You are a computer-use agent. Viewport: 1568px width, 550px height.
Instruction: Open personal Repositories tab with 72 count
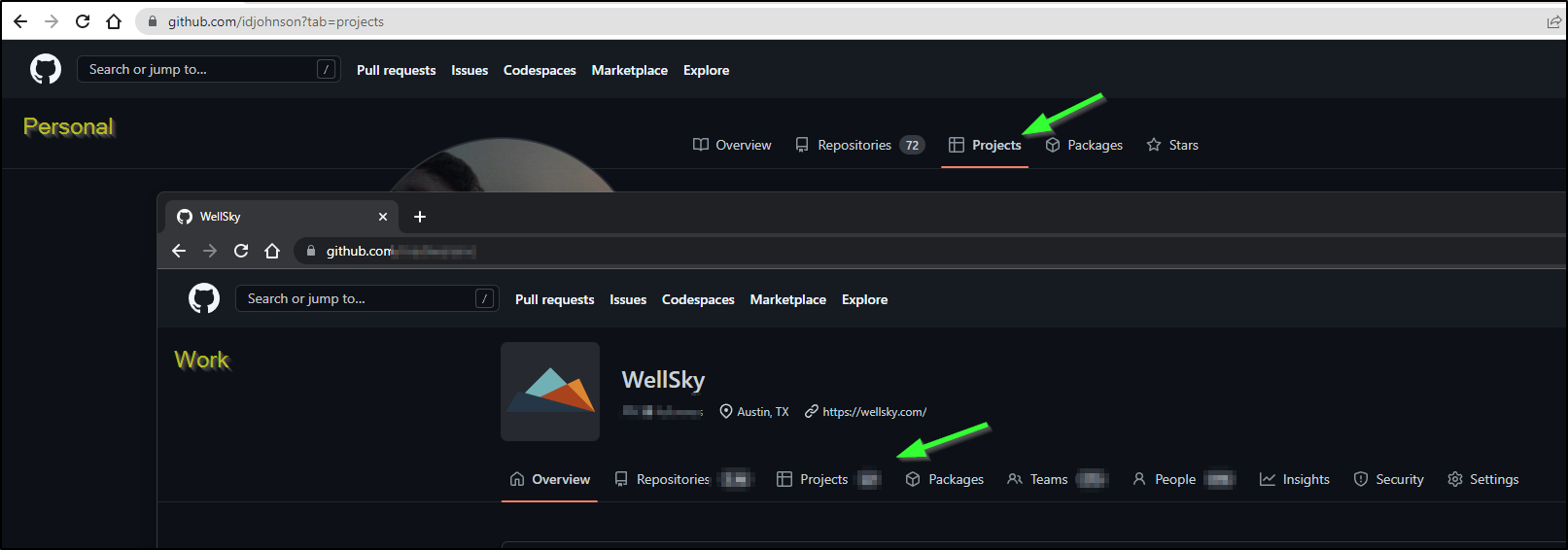pos(859,145)
